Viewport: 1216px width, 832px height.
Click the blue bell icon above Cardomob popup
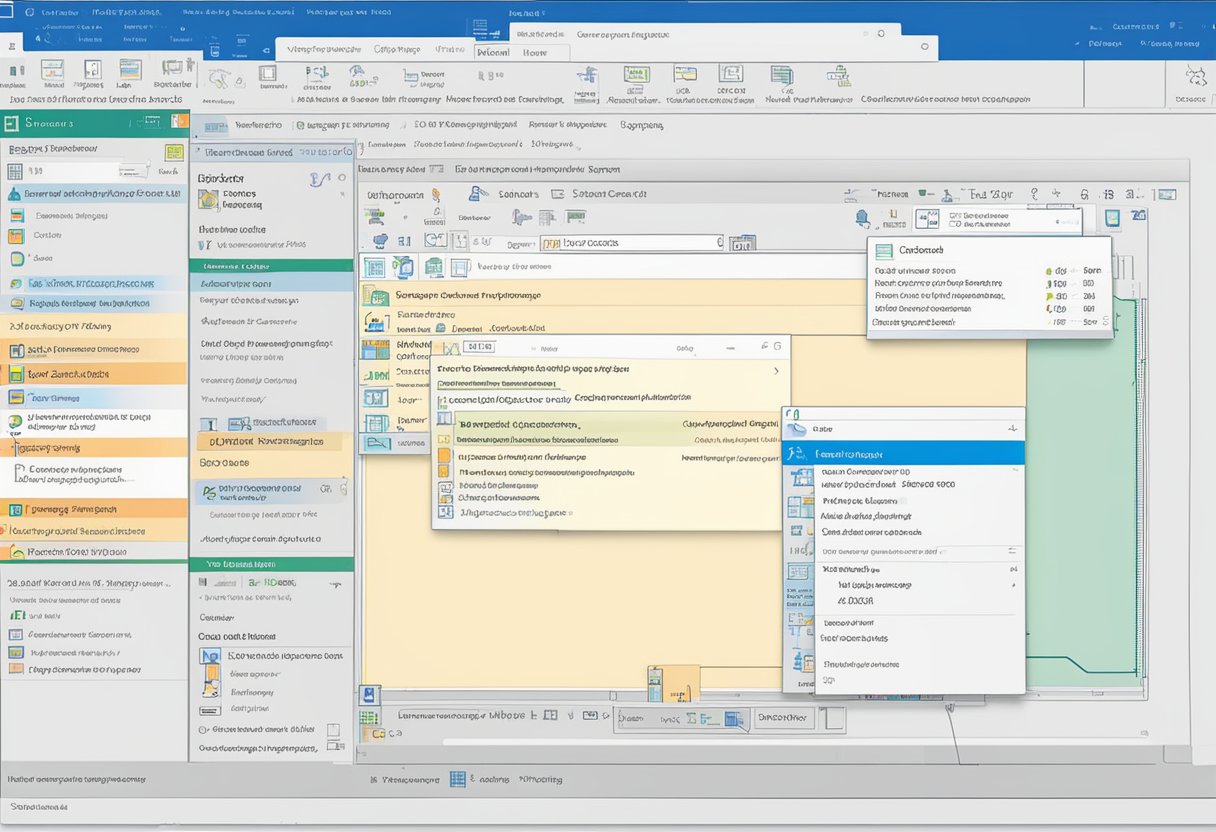(x=862, y=218)
